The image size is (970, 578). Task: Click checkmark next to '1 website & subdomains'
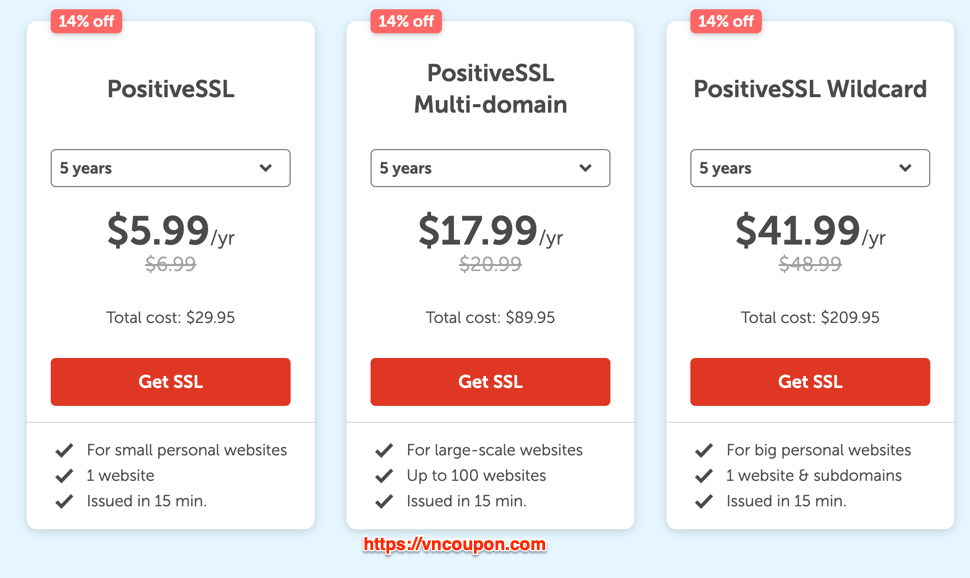(x=704, y=476)
